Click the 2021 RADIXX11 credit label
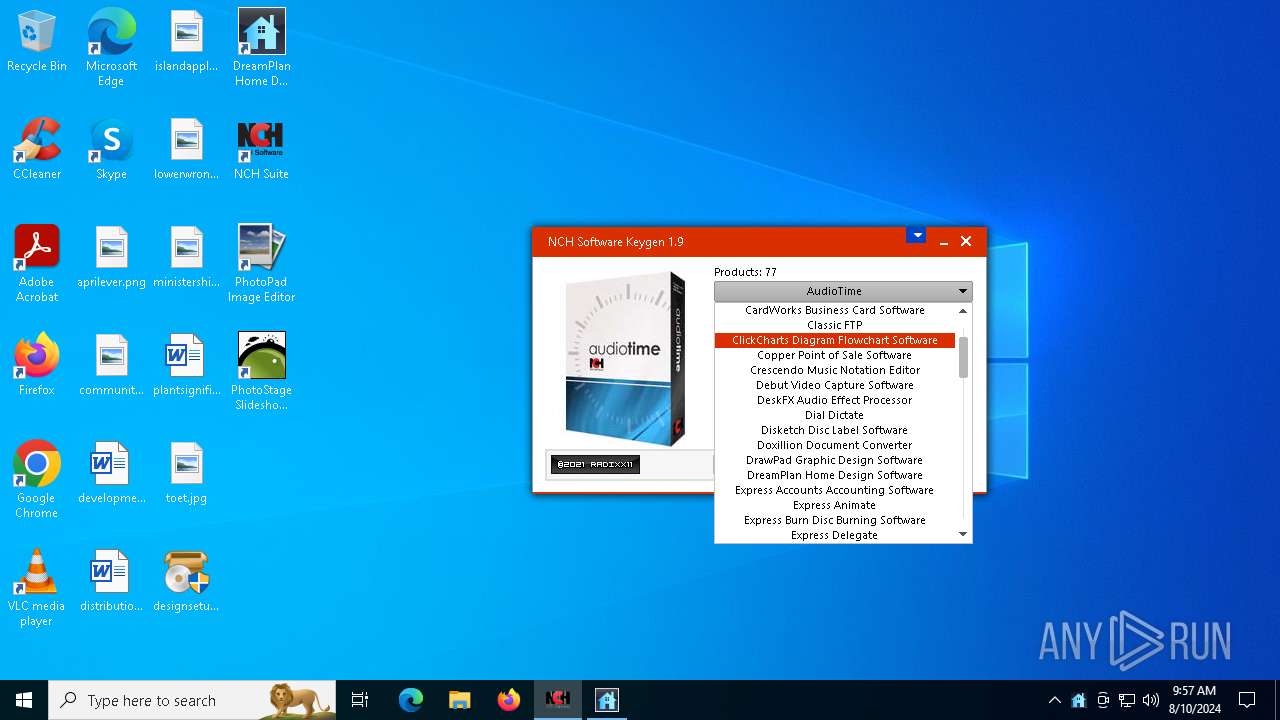Image resolution: width=1280 pixels, height=720 pixels. 596,465
